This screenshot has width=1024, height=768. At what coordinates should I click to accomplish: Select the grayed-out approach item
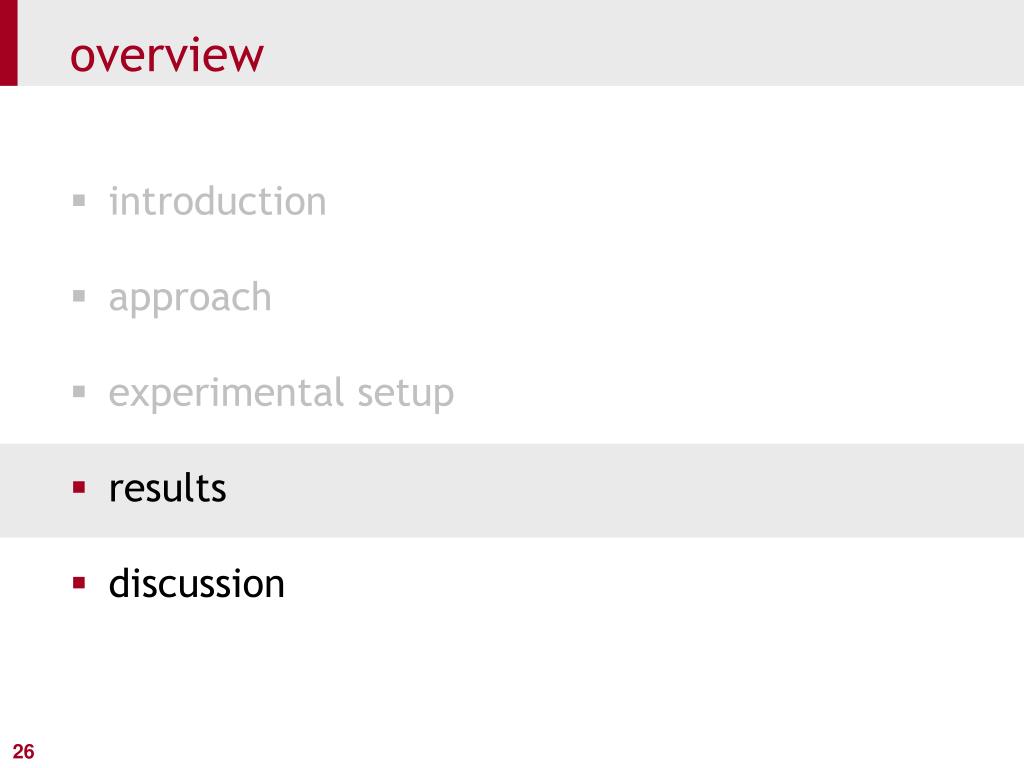[x=190, y=299]
